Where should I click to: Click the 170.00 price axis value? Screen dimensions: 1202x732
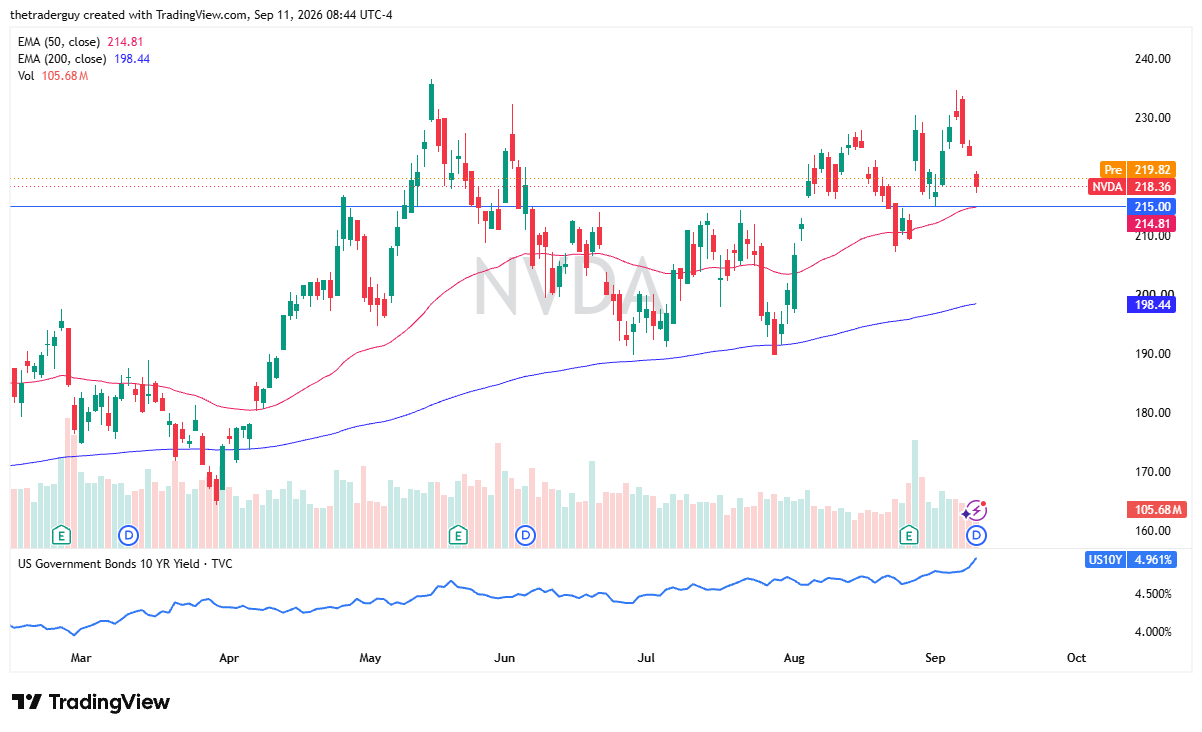coord(1153,472)
